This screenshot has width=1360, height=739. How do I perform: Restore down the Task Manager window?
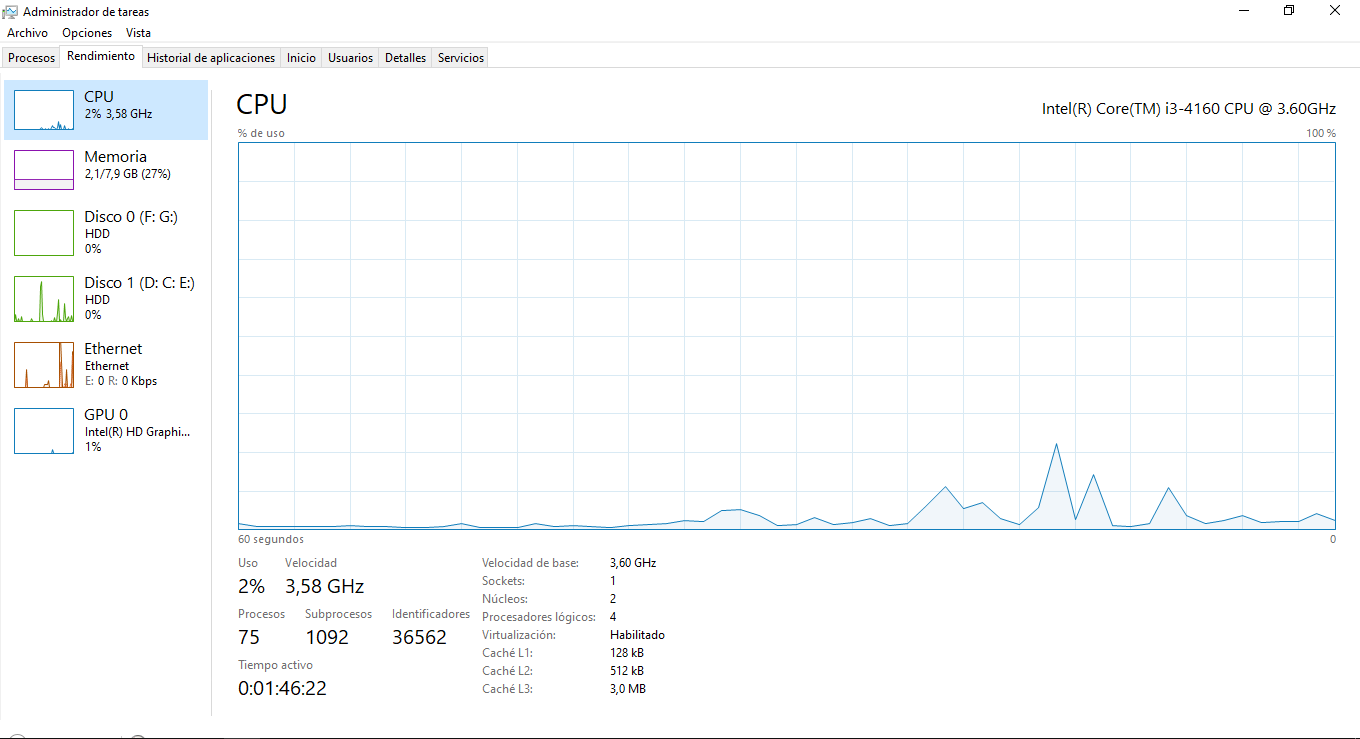(x=1289, y=11)
